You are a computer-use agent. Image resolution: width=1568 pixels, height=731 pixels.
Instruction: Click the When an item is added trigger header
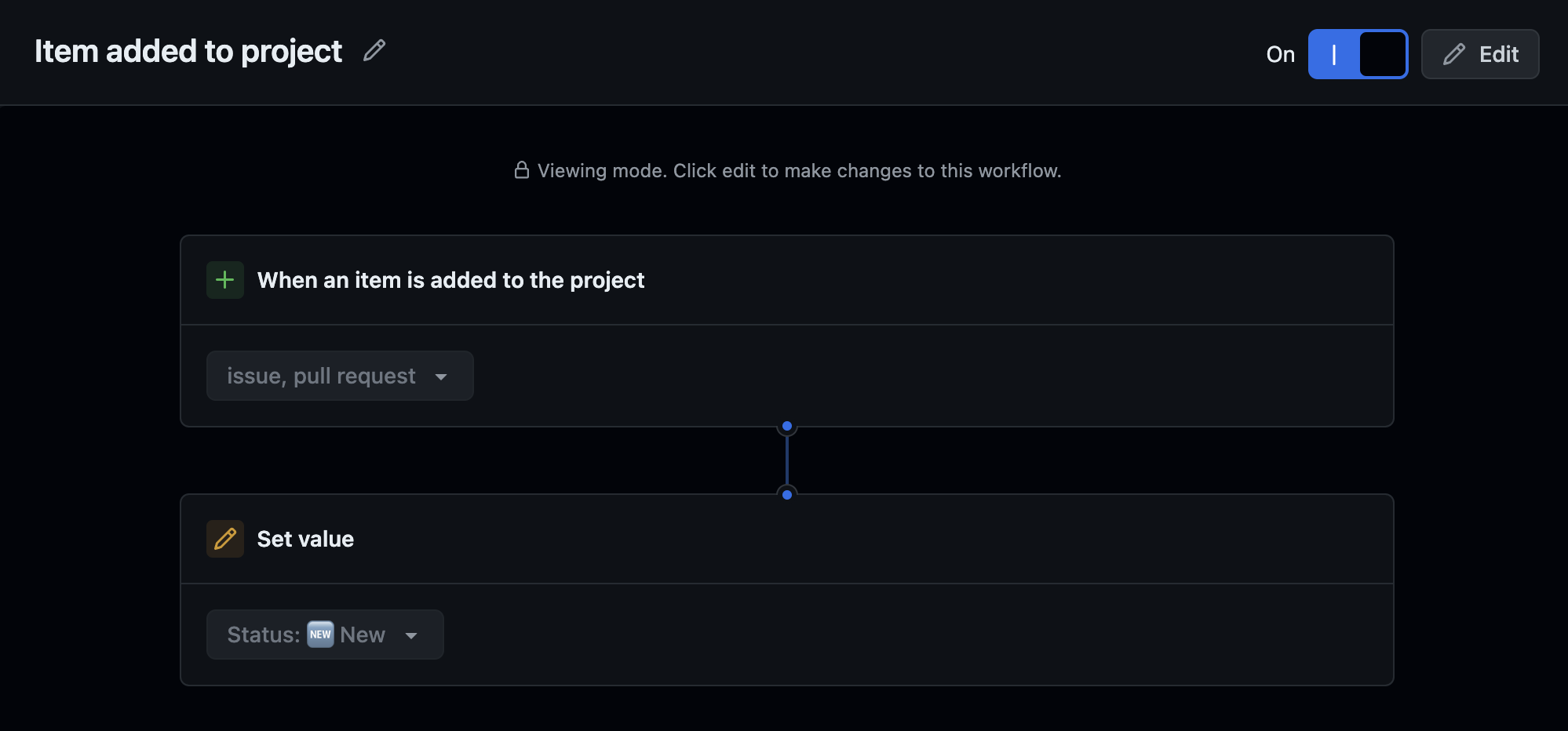coord(450,280)
